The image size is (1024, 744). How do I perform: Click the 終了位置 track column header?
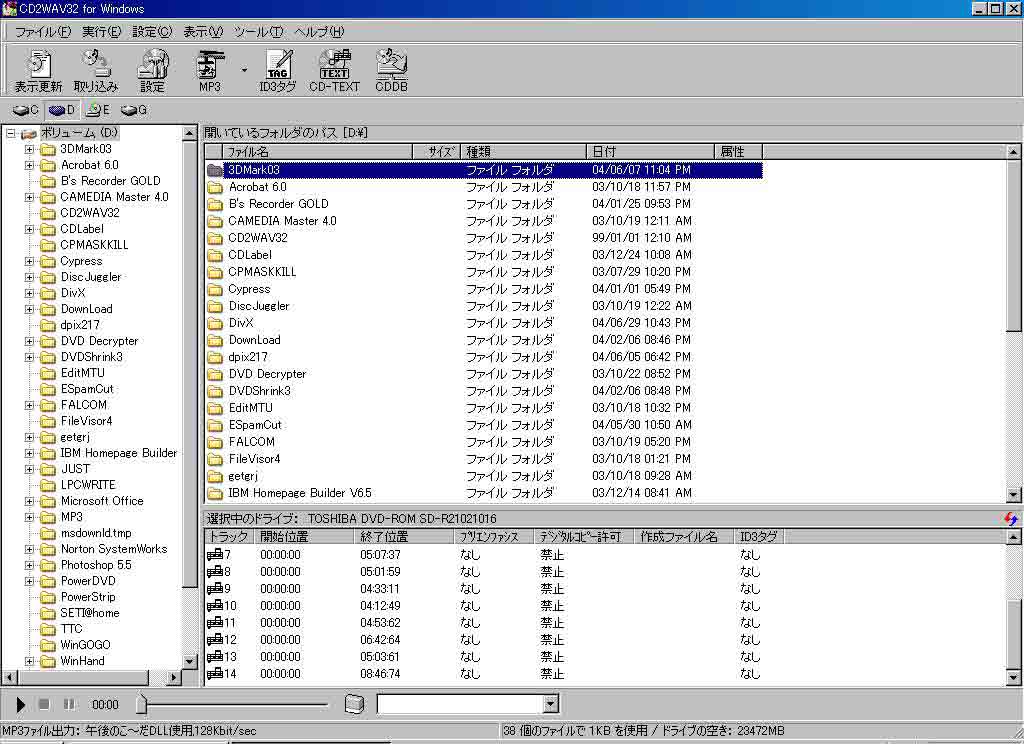click(x=404, y=537)
